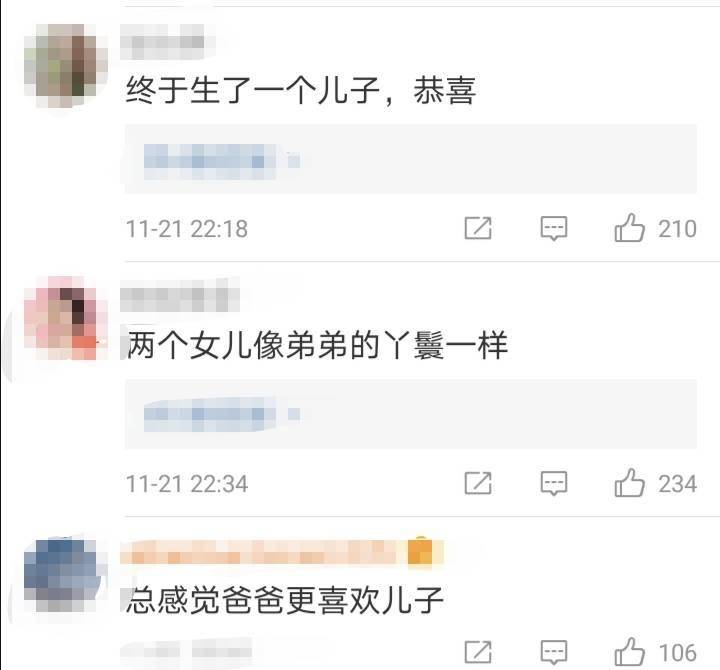Reply to the 11-21 22:18 comment
The height and width of the screenshot is (670, 720).
tap(554, 228)
